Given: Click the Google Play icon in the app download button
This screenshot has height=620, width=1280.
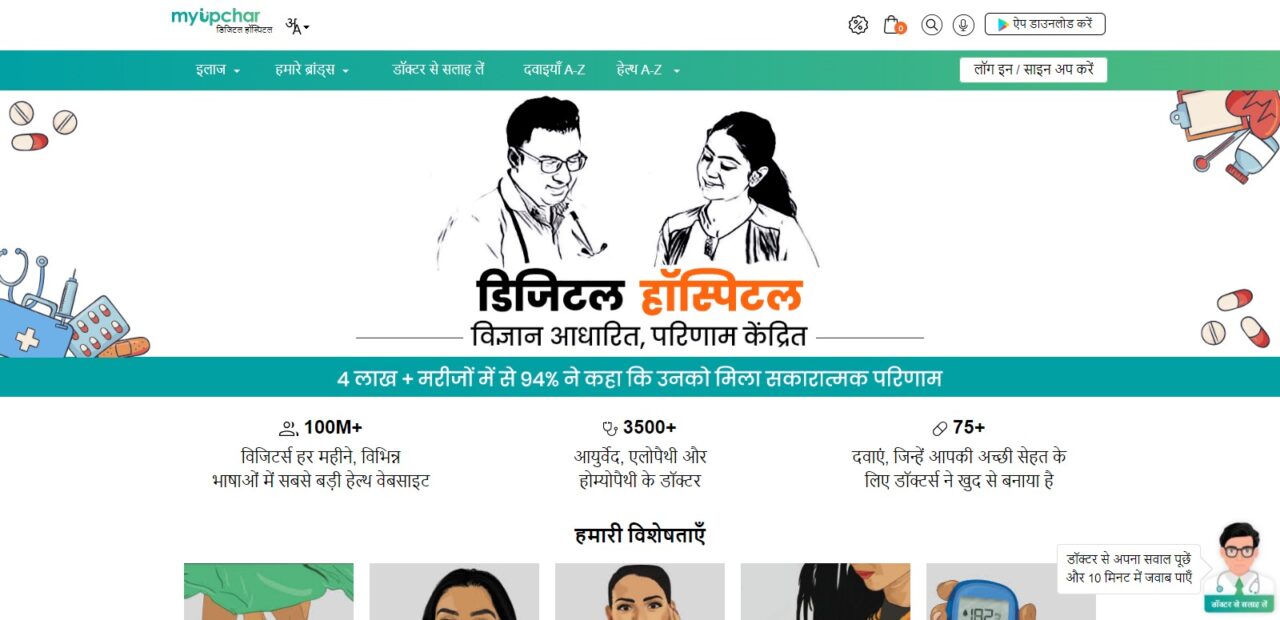Looking at the screenshot, I should [x=1002, y=25].
